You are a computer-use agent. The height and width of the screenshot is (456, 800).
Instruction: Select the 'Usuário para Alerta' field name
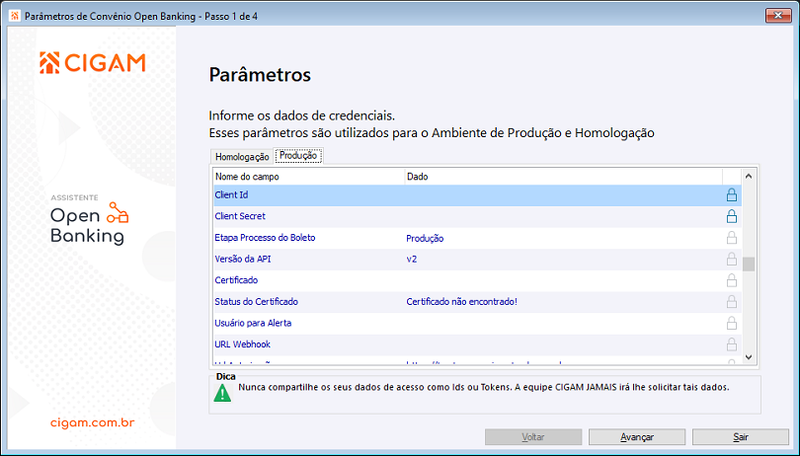(x=253, y=323)
